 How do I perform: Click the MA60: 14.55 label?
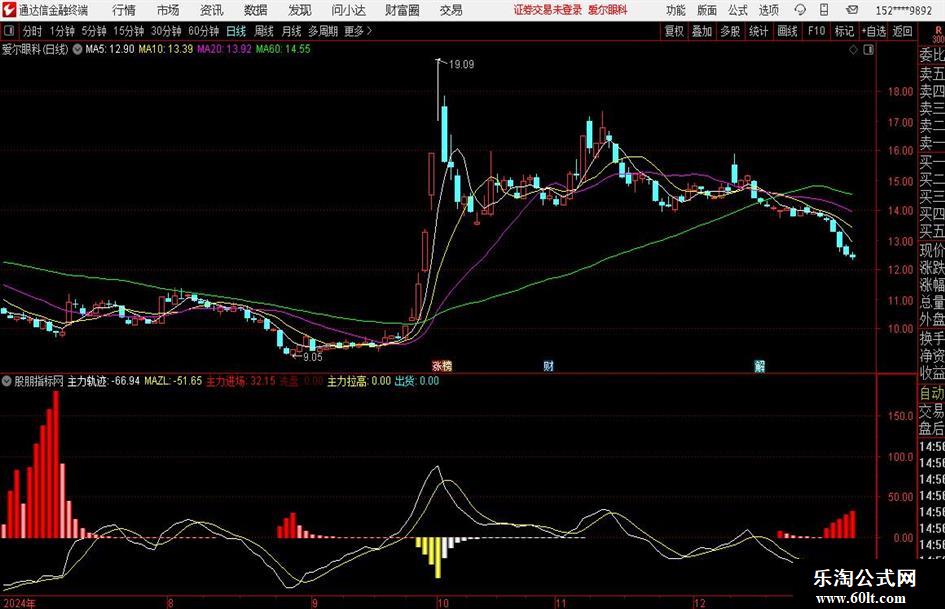(283, 49)
